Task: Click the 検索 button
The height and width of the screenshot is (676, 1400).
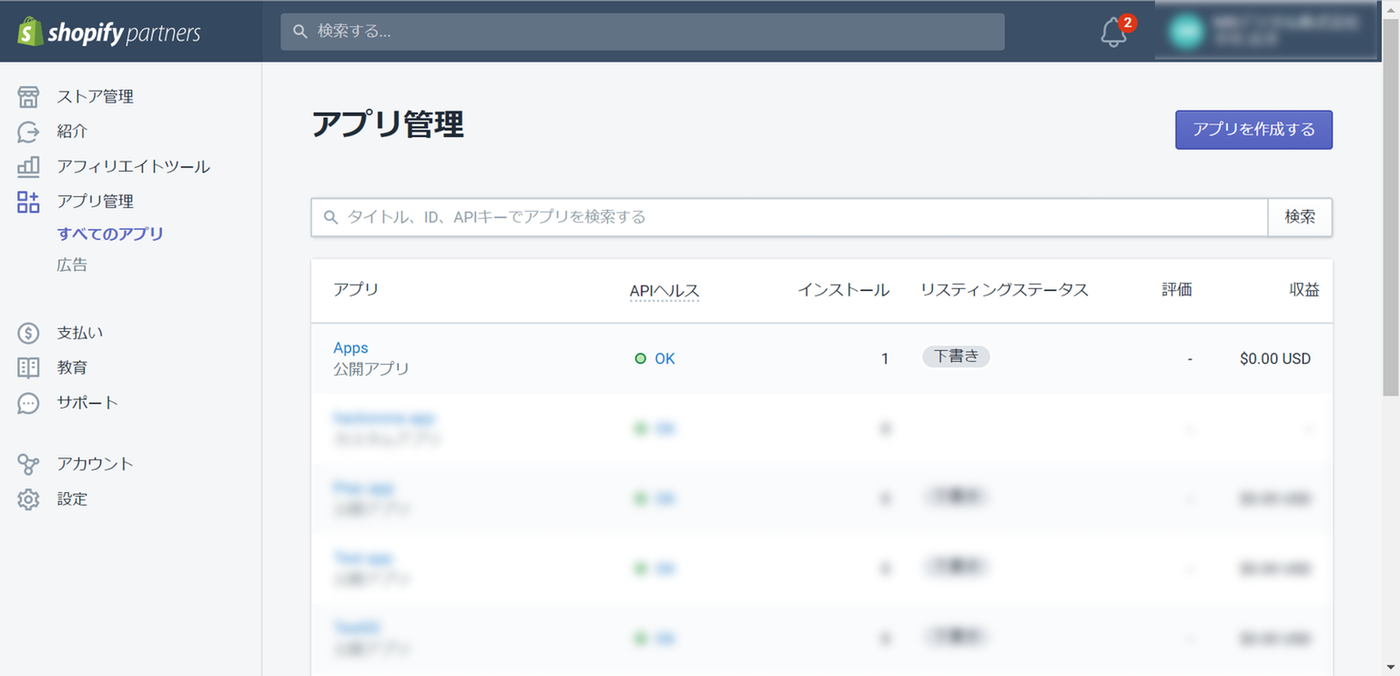Action: coord(1299,217)
